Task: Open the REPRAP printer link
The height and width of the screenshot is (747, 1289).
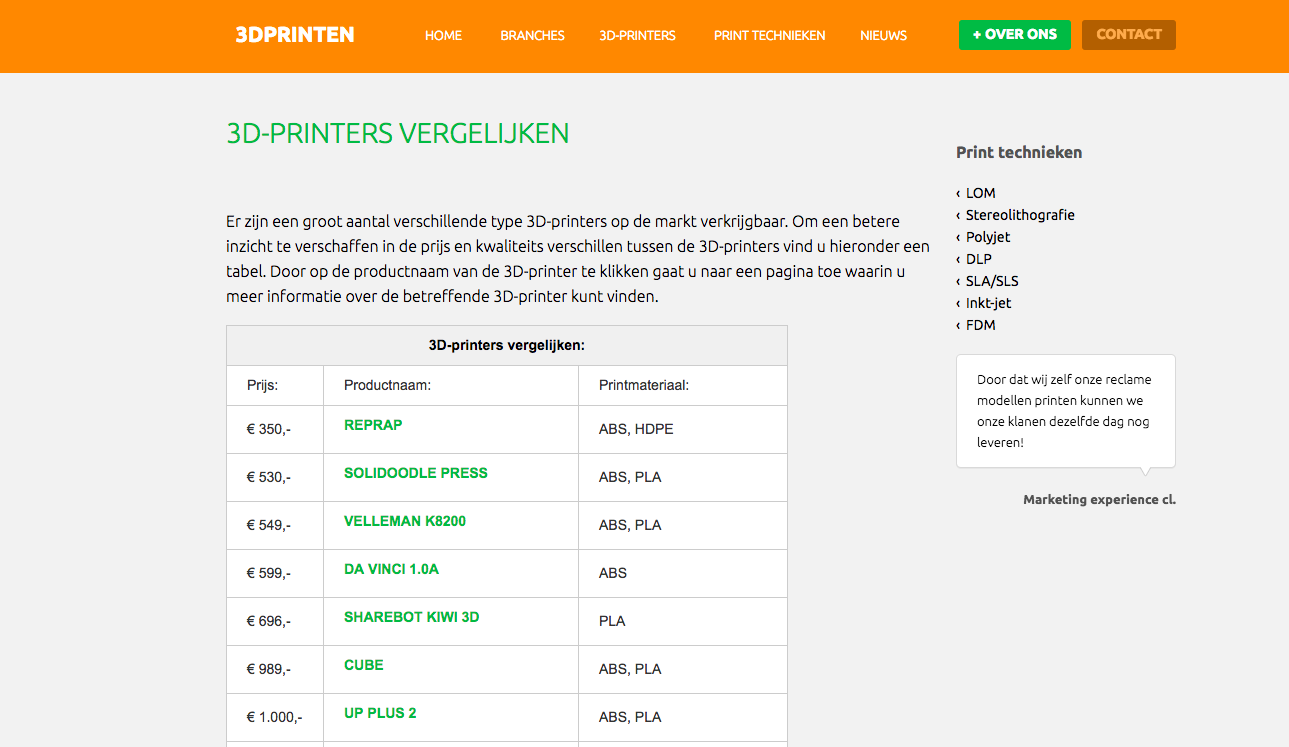Action: click(x=373, y=425)
